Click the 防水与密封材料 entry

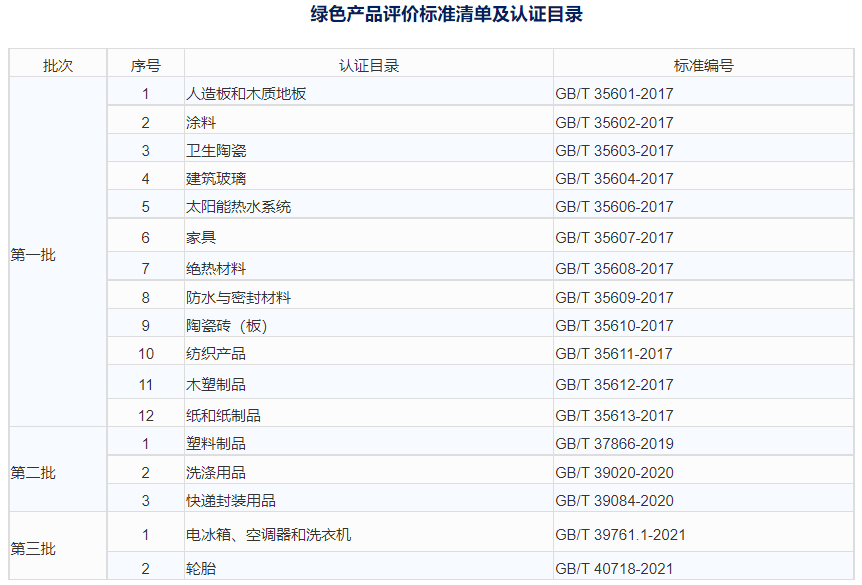[238, 298]
